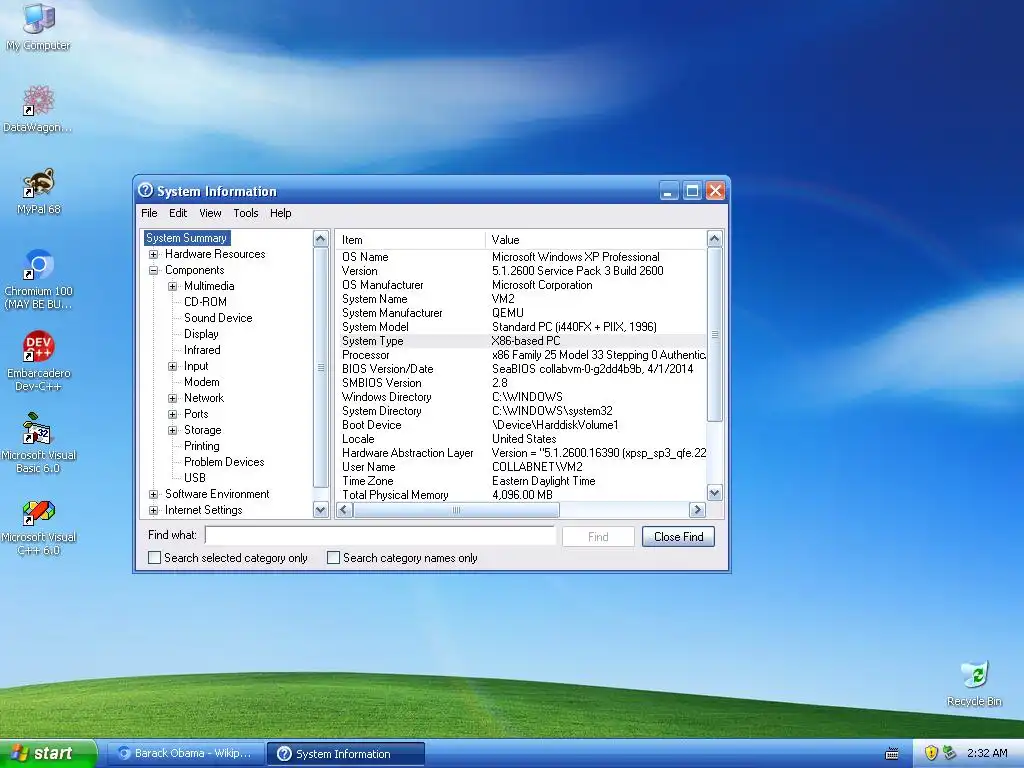Click tree pane scroll up arrow

click(321, 238)
